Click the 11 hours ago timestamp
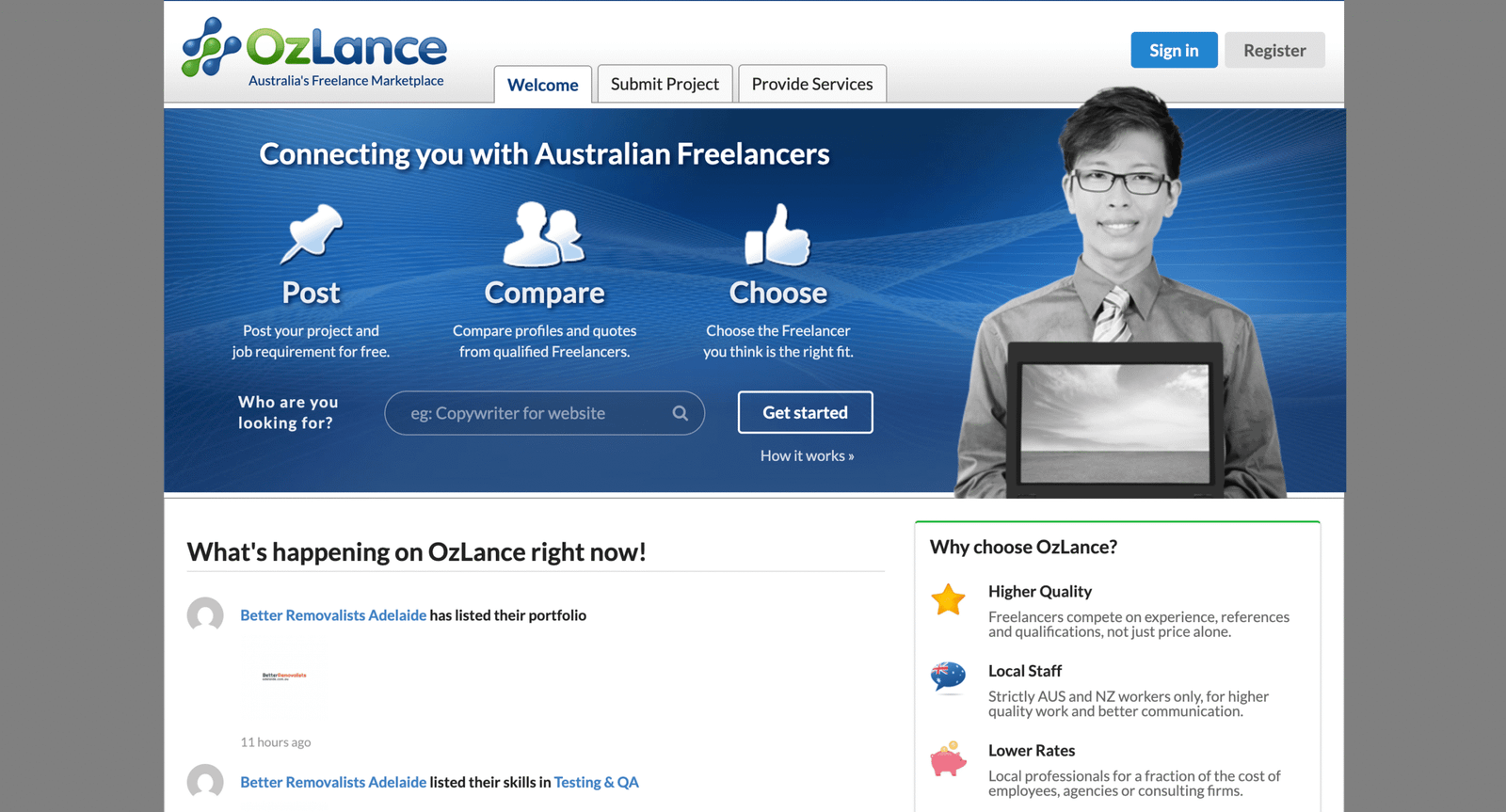The height and width of the screenshot is (812, 1506). pos(276,742)
